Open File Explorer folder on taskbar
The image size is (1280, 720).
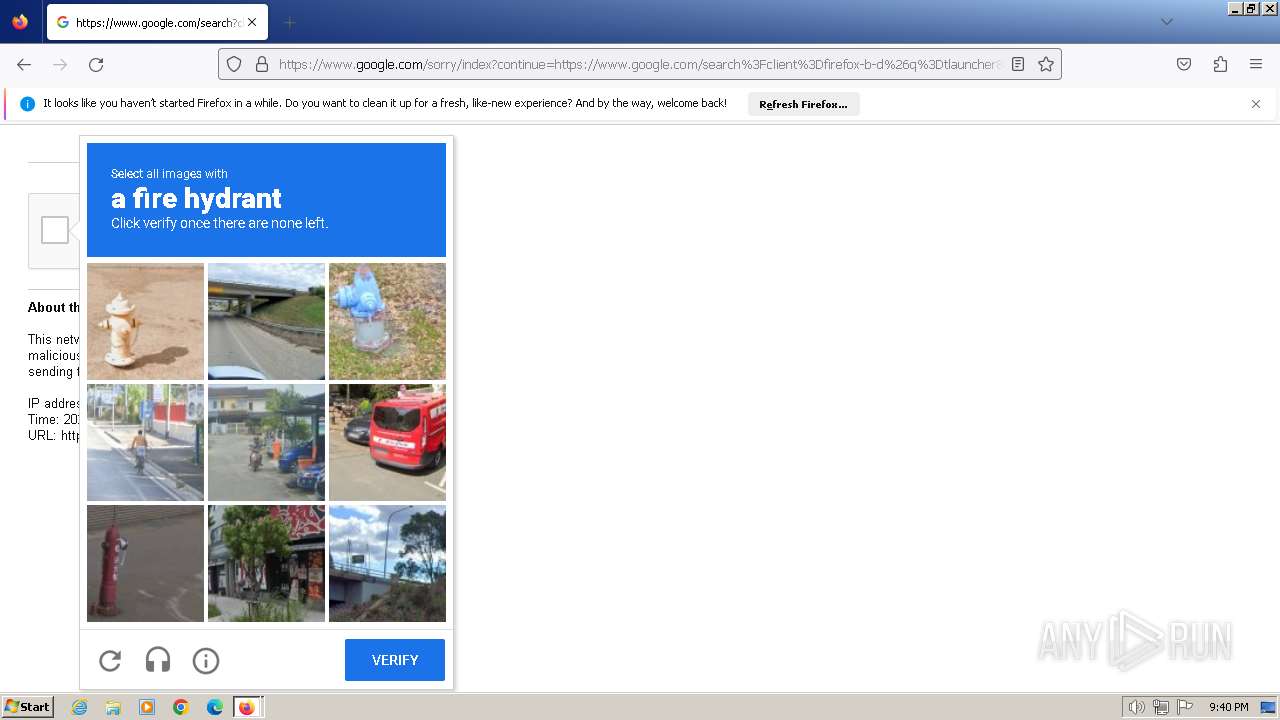point(113,707)
